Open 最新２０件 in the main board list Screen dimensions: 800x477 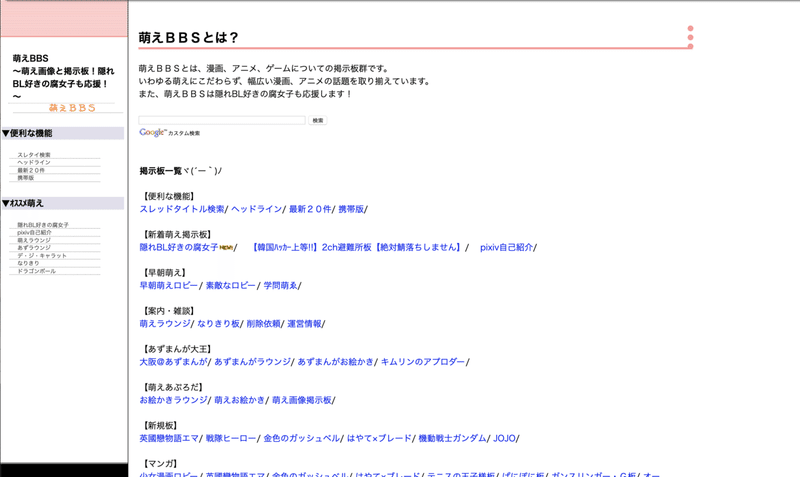[x=310, y=209]
